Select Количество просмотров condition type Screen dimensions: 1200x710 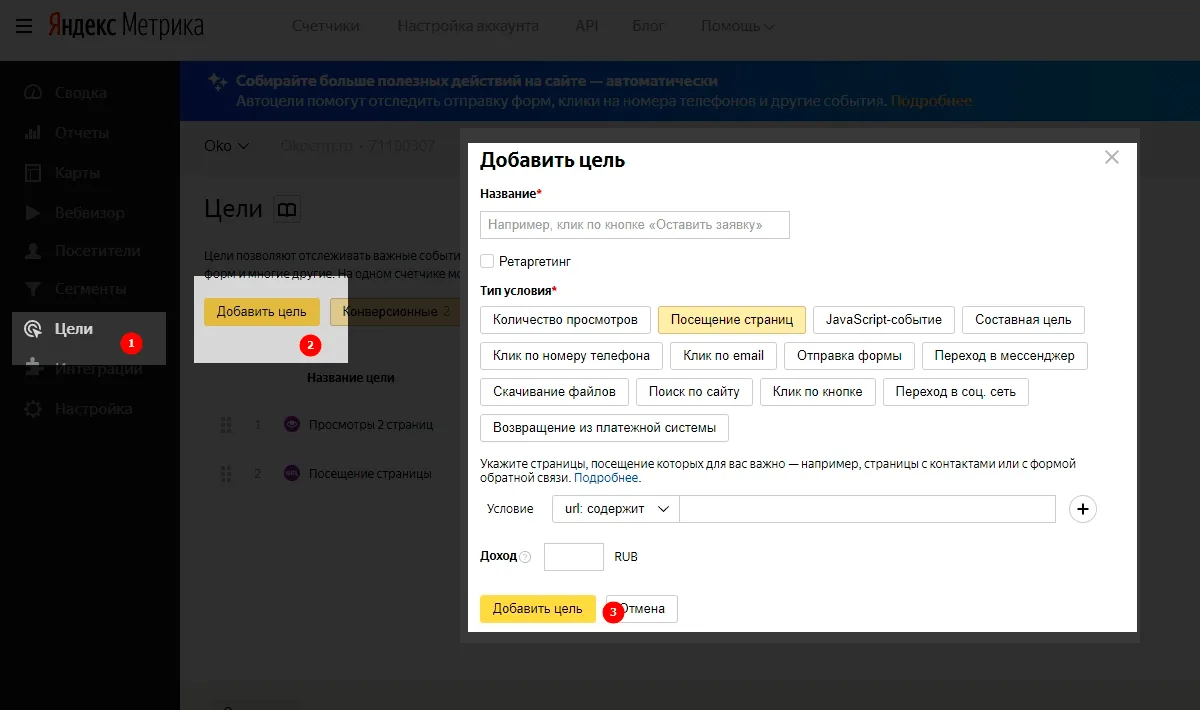tap(565, 320)
